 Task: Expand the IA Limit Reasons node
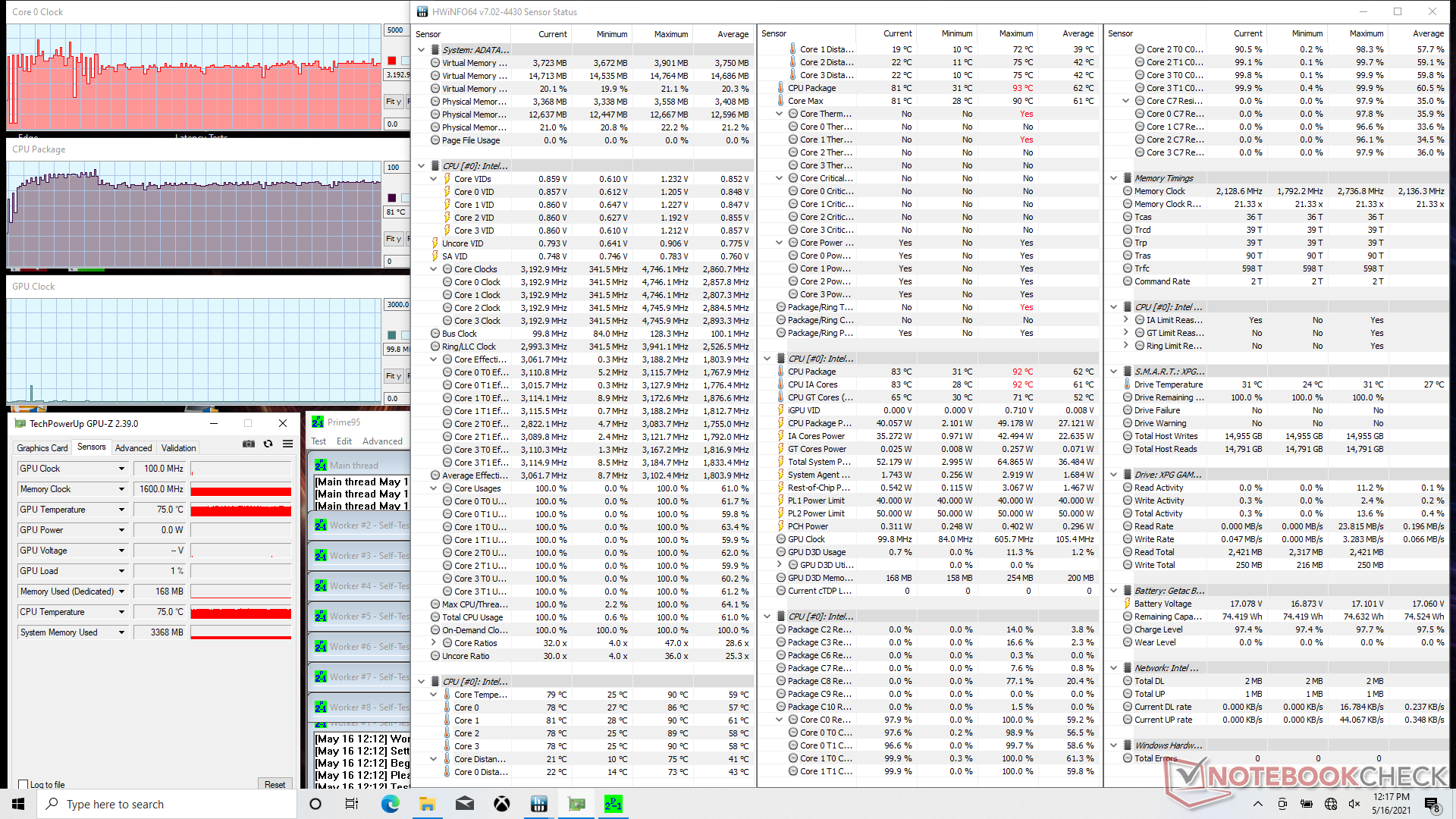point(1126,320)
